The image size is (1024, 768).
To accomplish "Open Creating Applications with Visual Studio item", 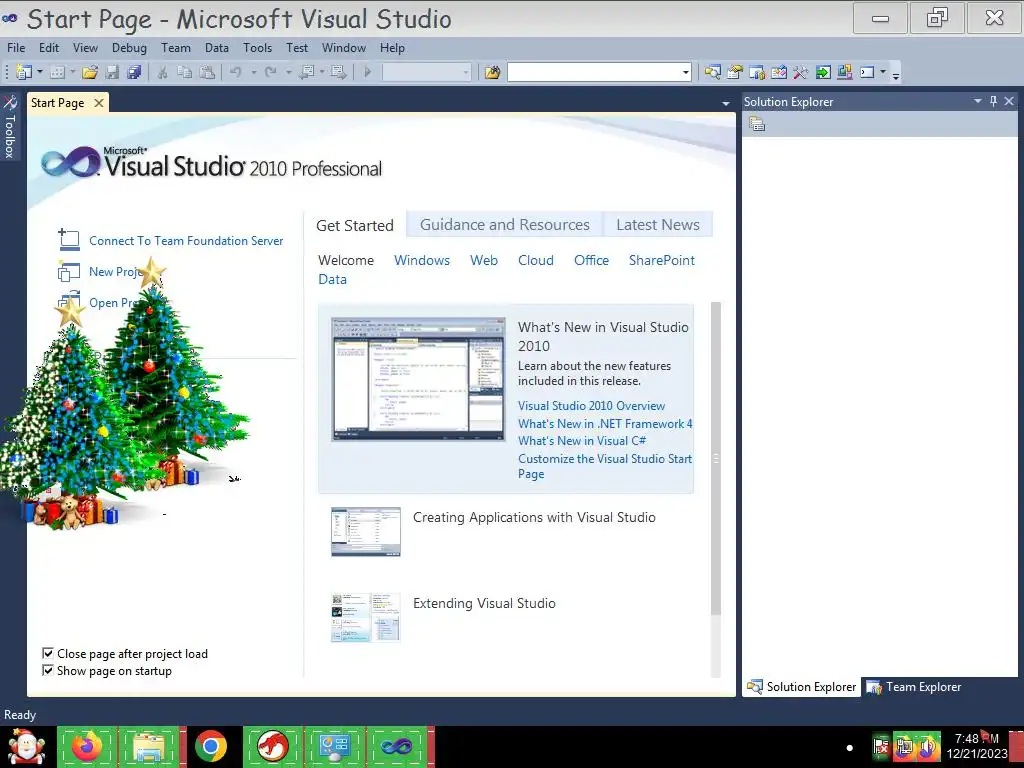I will 534,517.
